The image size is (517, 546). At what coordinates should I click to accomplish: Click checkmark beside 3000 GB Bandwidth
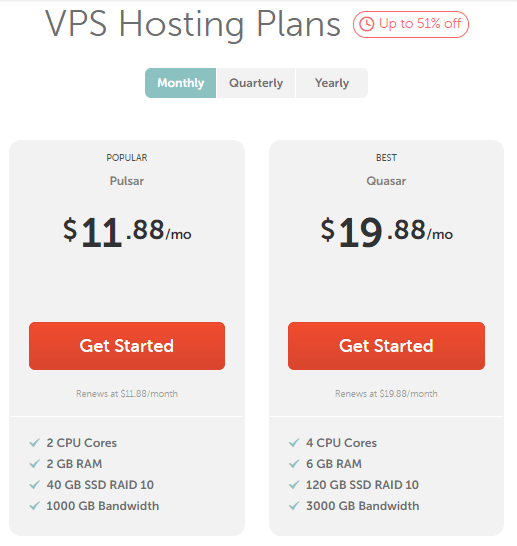(x=294, y=506)
